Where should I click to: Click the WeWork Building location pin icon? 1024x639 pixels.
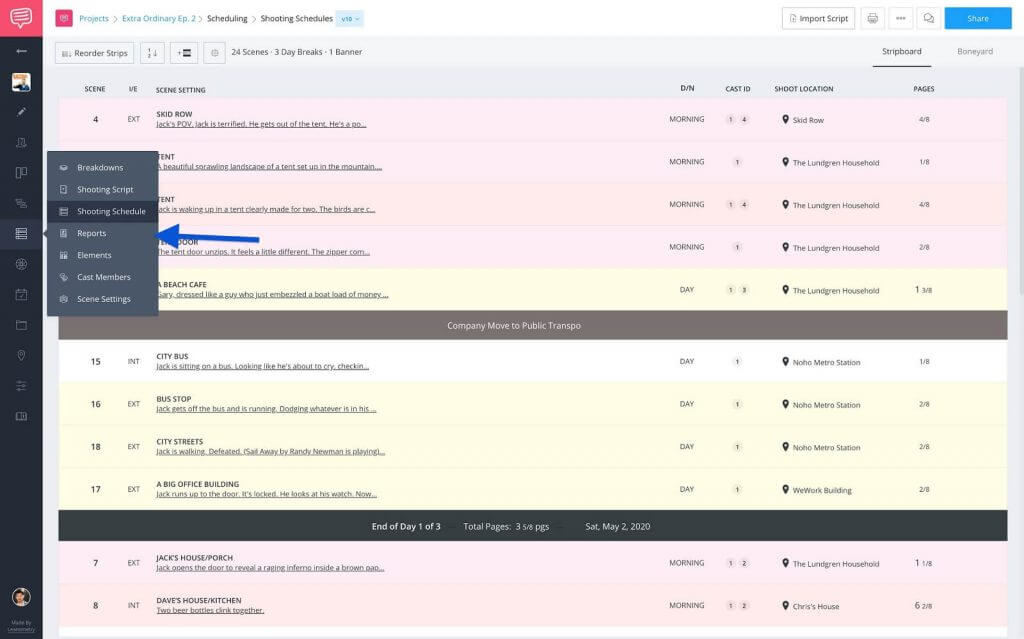[x=785, y=489]
